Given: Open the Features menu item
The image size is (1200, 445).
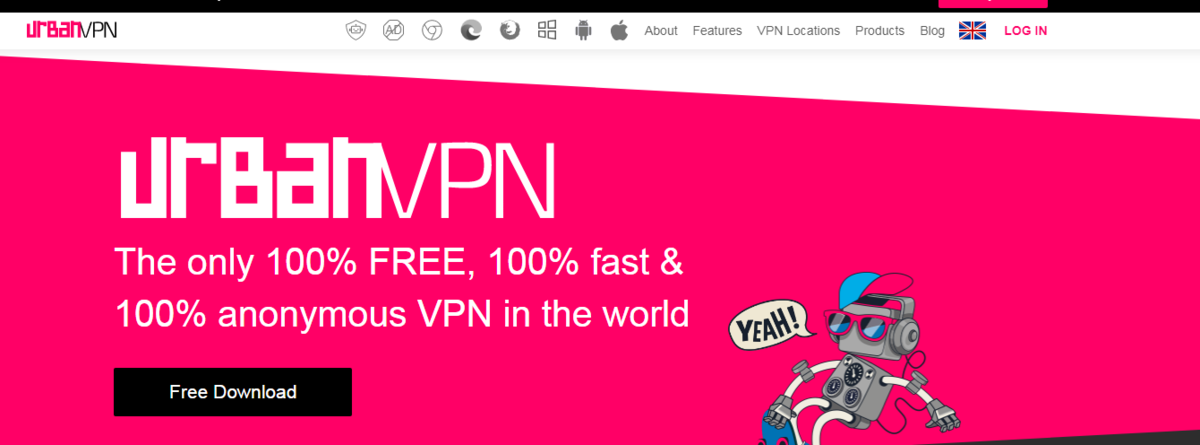Looking at the screenshot, I should [x=717, y=31].
